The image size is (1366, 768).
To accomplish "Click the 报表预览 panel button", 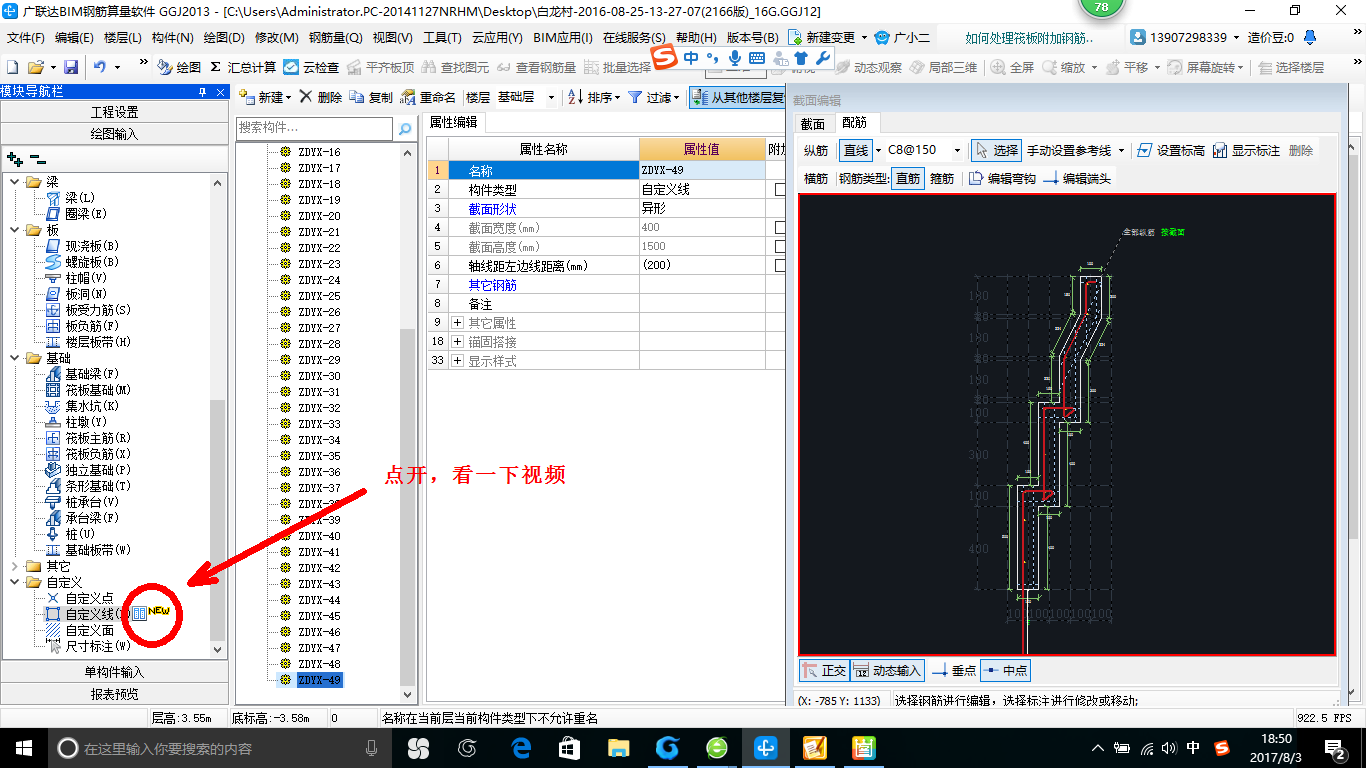I will pyautogui.click(x=114, y=694).
